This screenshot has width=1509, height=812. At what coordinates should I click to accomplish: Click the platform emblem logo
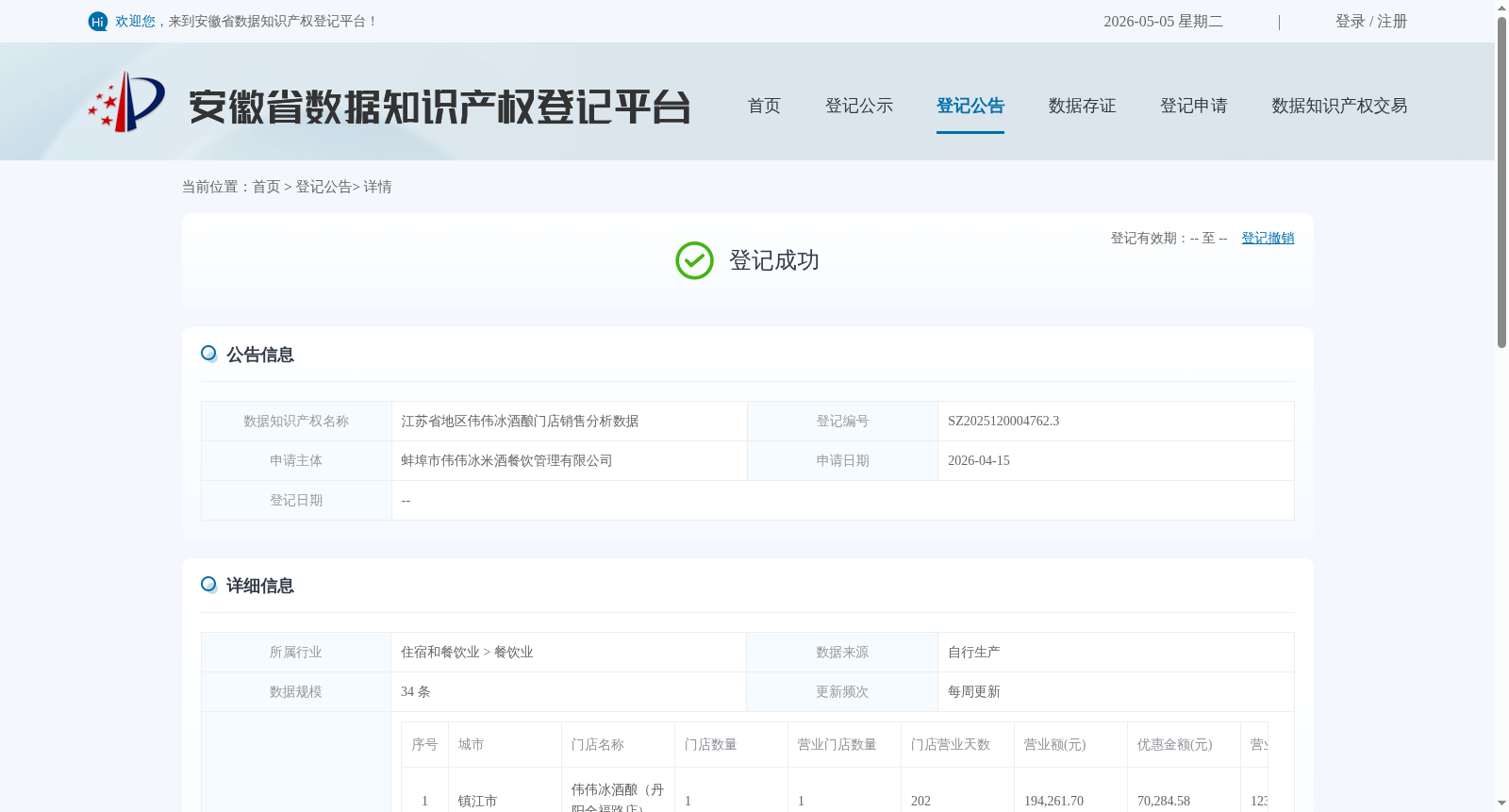tap(126, 102)
